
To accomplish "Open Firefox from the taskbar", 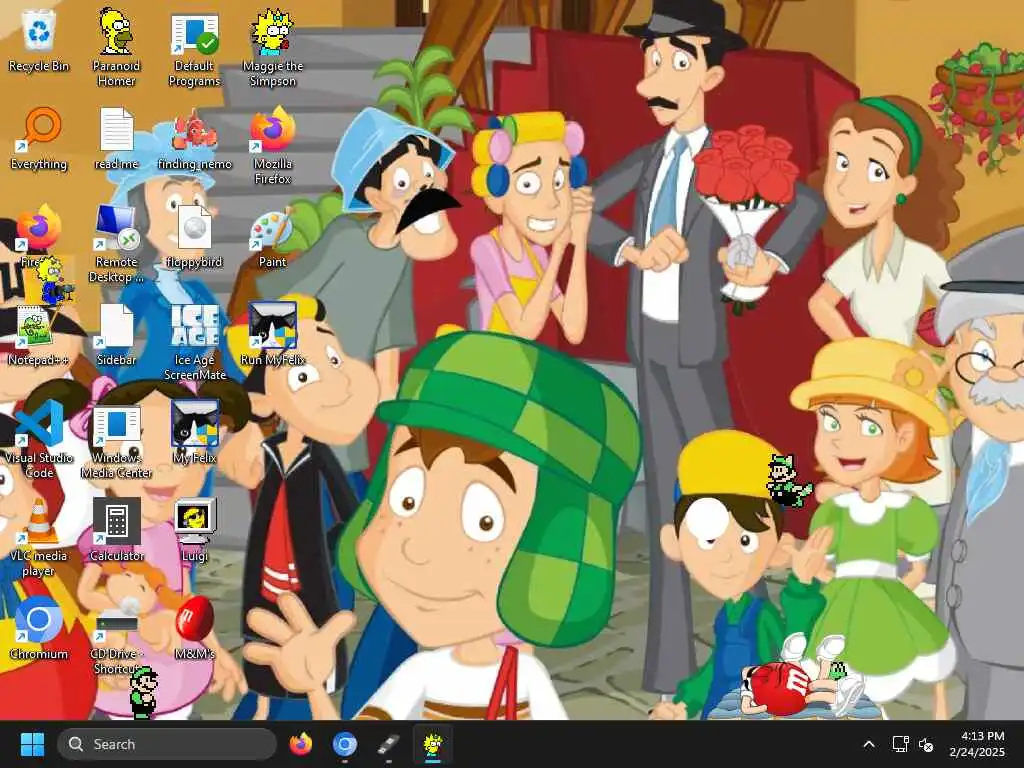I will coord(300,744).
